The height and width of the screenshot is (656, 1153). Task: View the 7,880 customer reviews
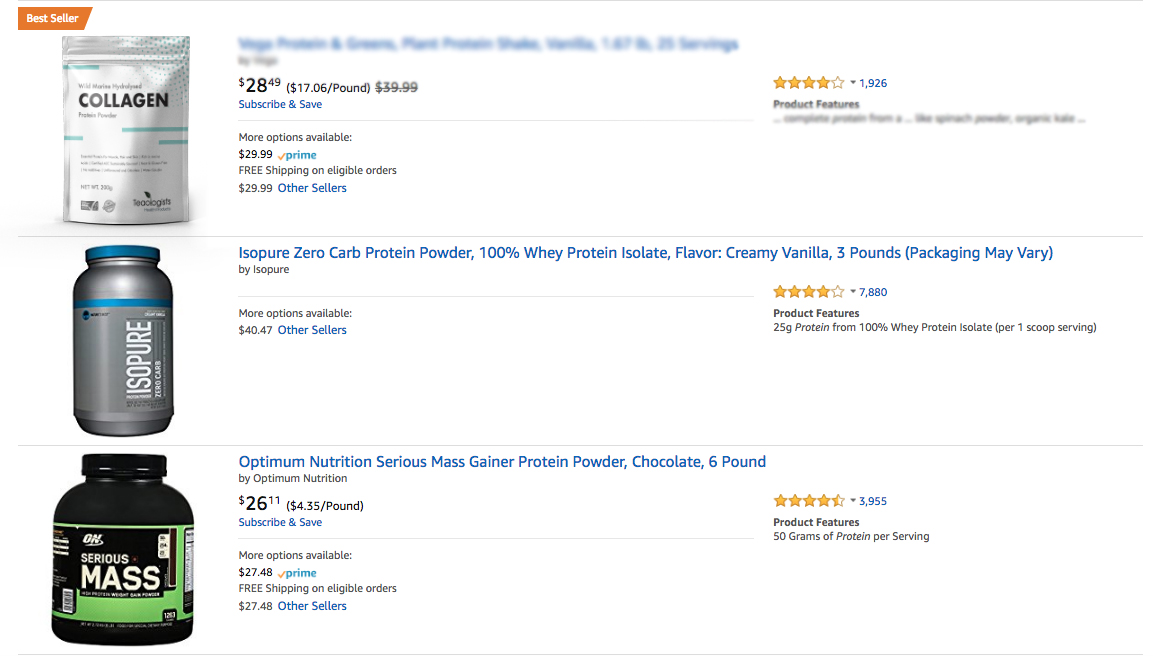point(873,292)
